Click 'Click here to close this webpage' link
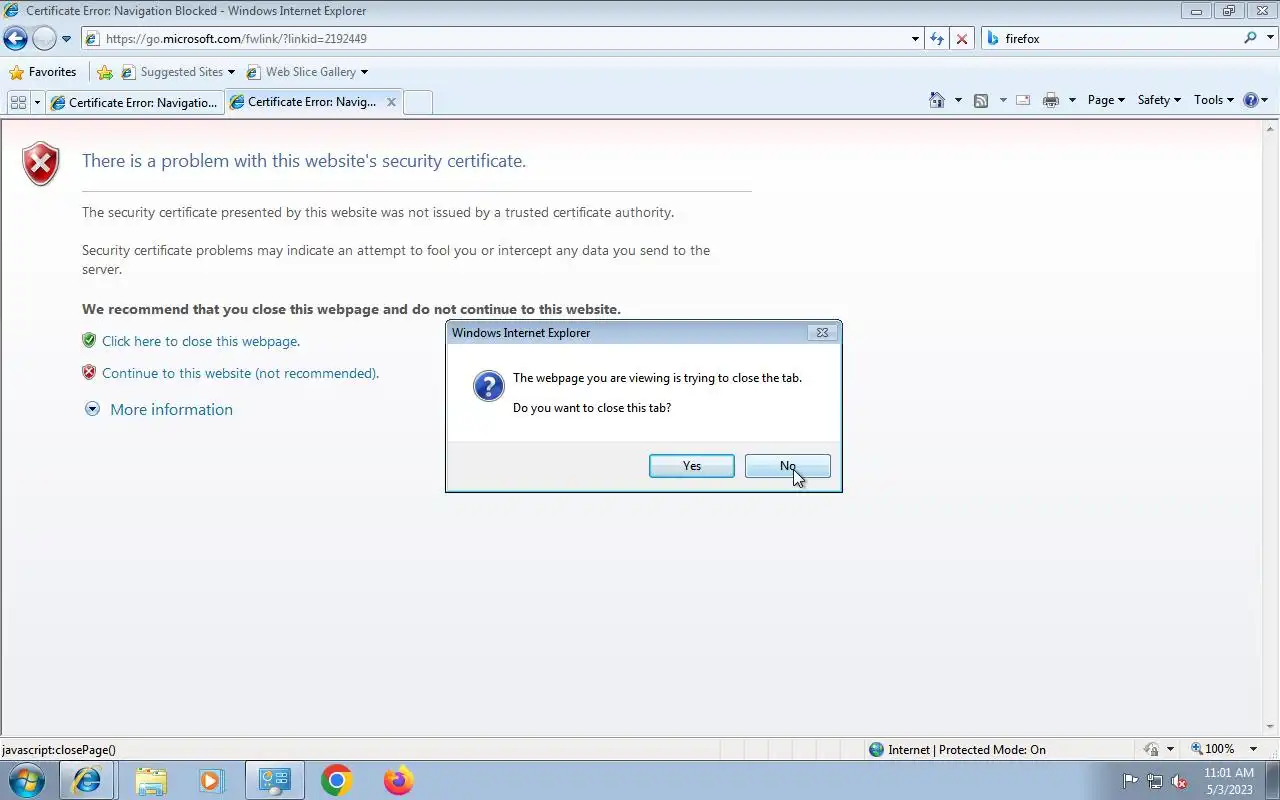This screenshot has height=800, width=1280. (201, 341)
